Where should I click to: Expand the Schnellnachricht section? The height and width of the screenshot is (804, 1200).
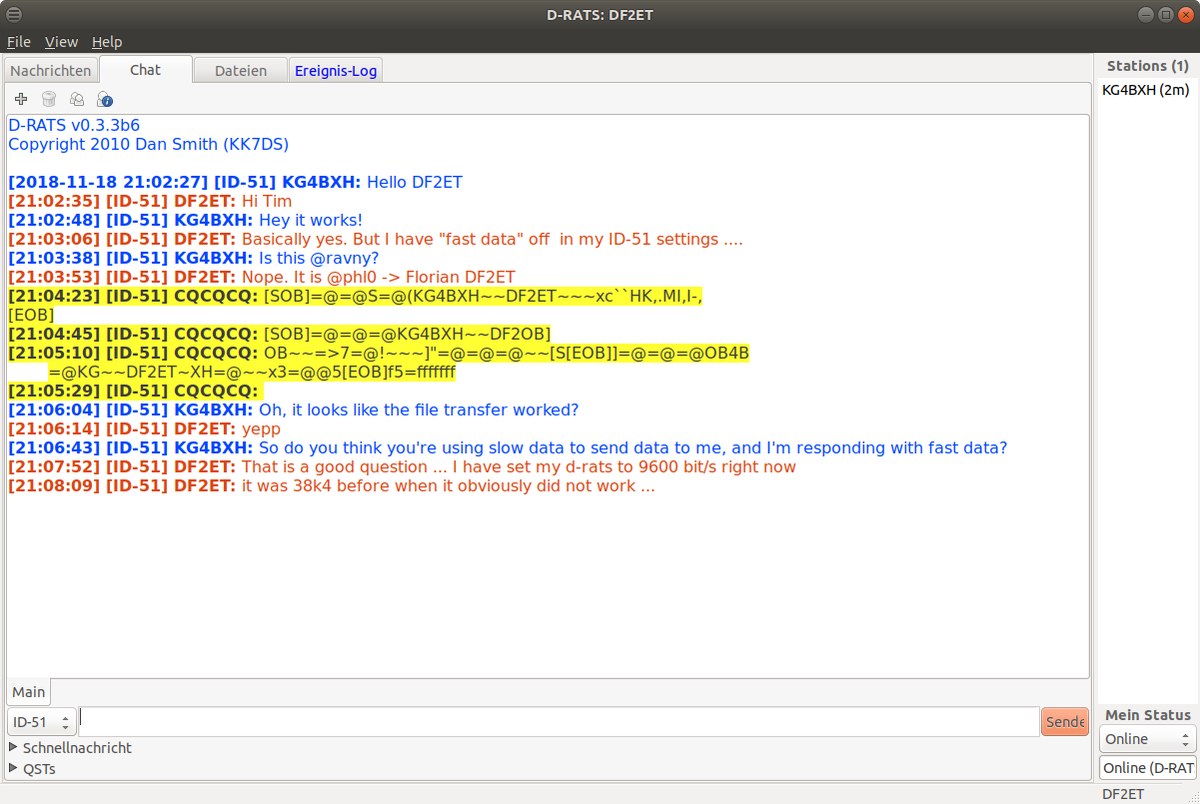[70, 747]
